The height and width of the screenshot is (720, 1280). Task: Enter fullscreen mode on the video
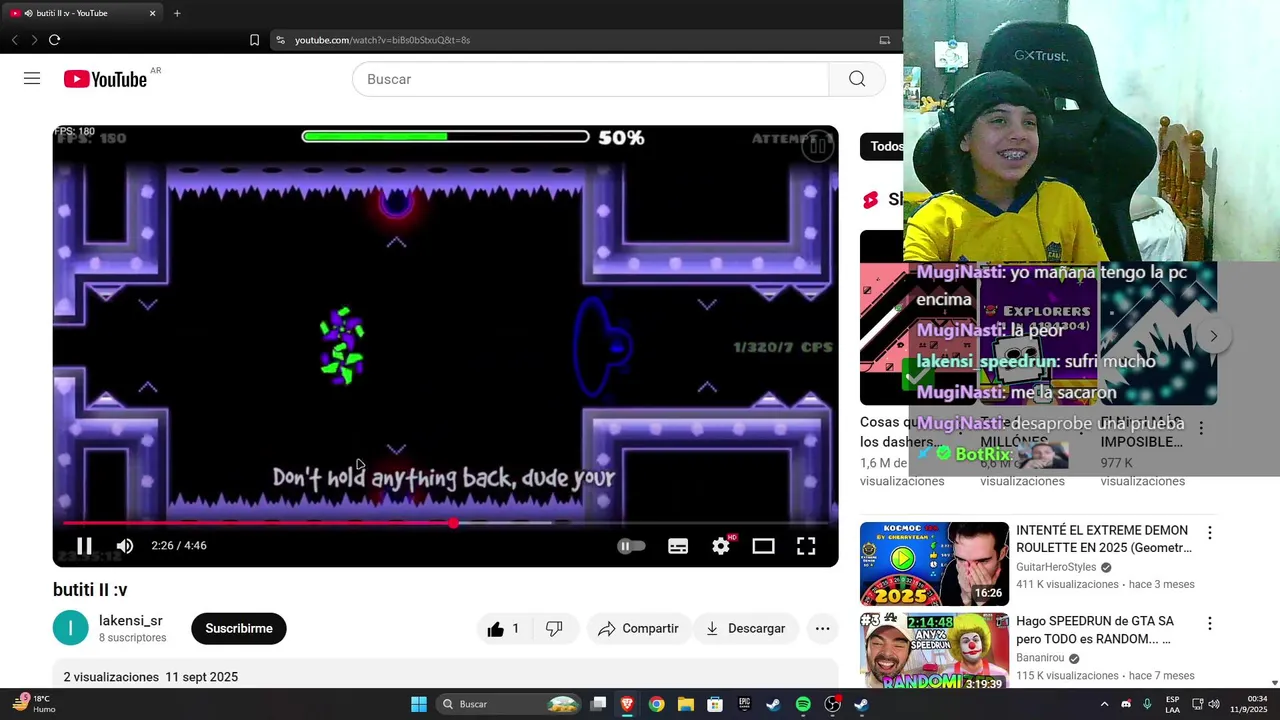point(806,546)
